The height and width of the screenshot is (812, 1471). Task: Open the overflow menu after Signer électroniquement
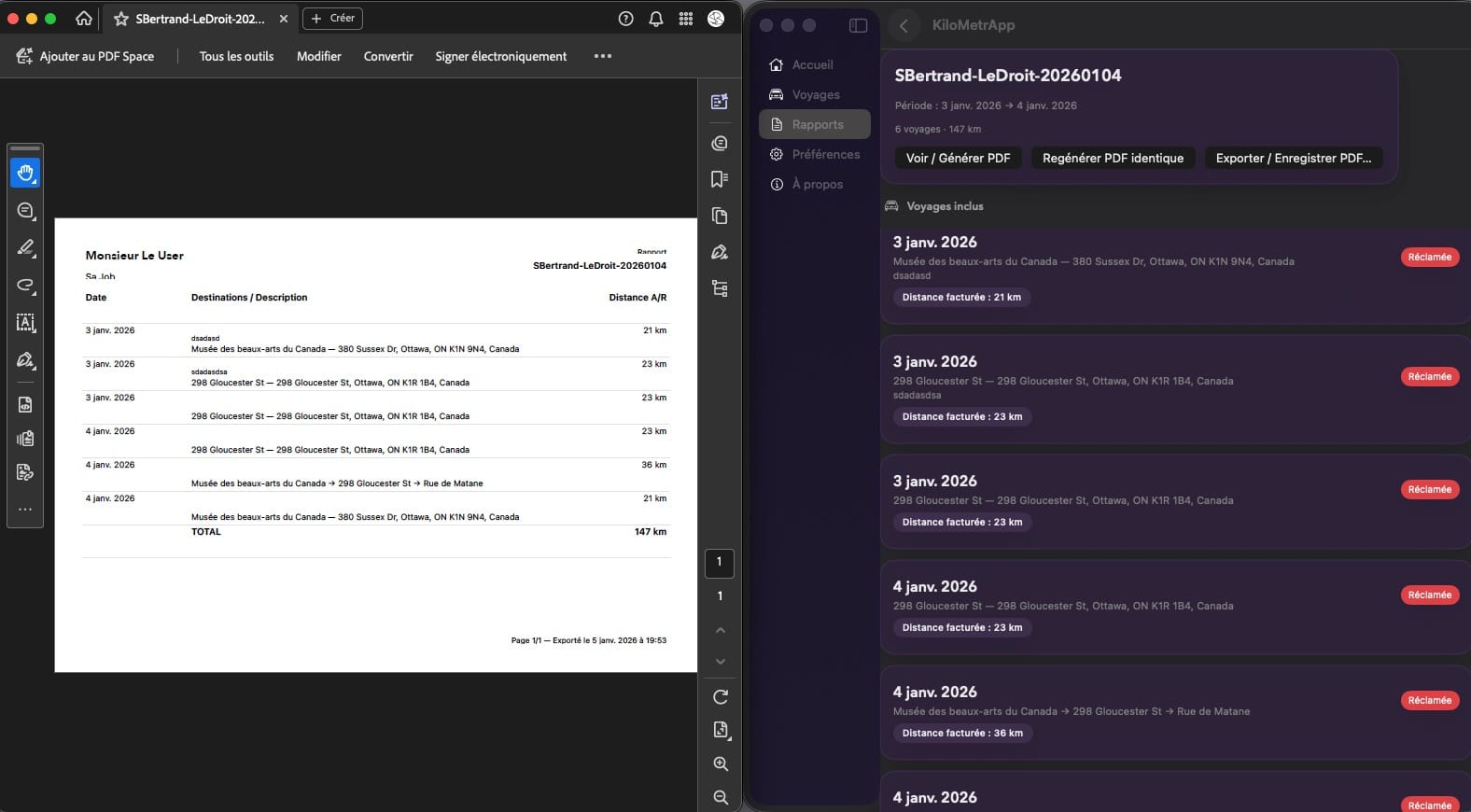(x=603, y=56)
